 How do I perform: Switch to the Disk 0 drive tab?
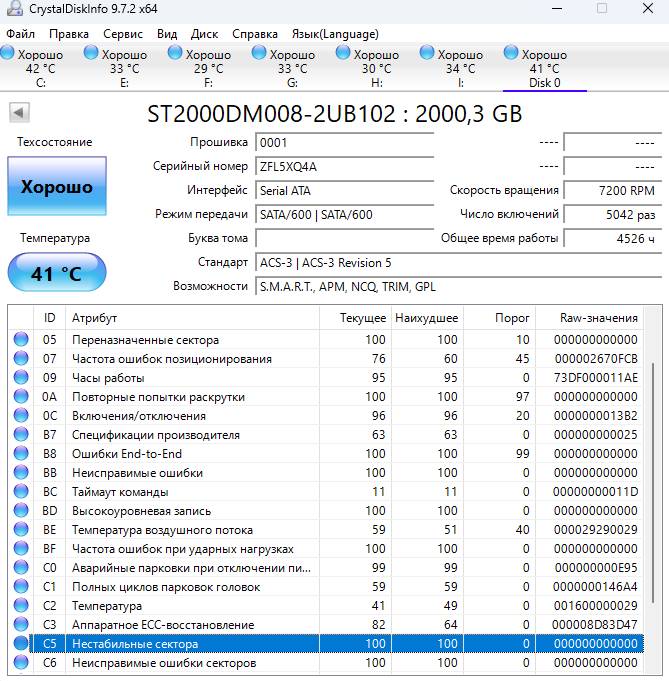(x=544, y=69)
